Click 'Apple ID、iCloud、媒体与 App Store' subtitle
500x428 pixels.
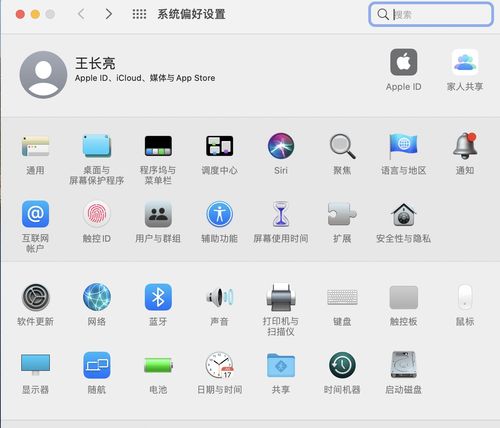click(x=145, y=78)
